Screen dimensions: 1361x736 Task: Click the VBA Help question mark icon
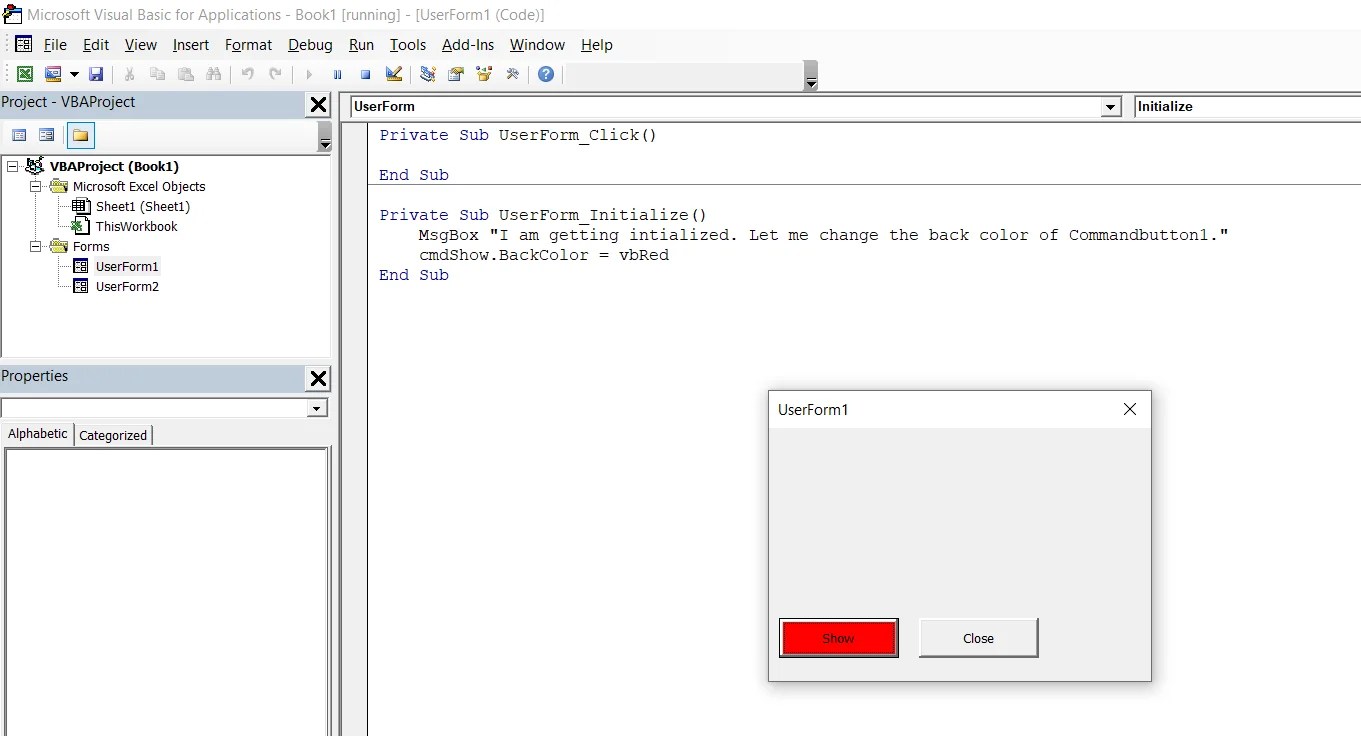pos(546,74)
